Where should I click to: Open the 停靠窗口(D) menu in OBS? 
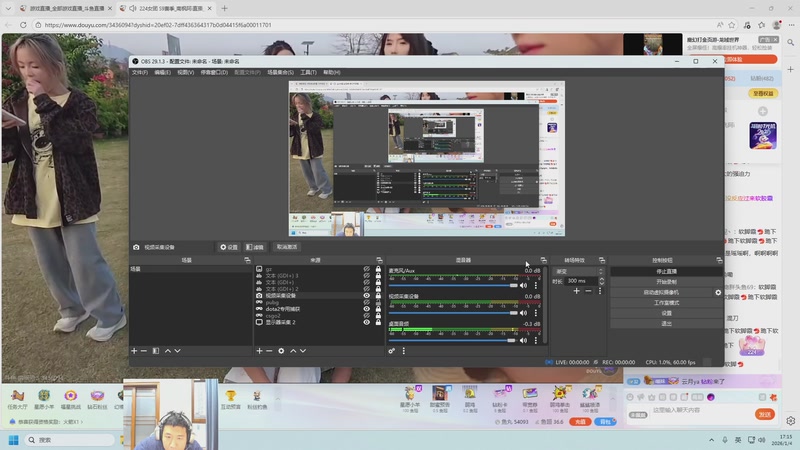click(214, 72)
